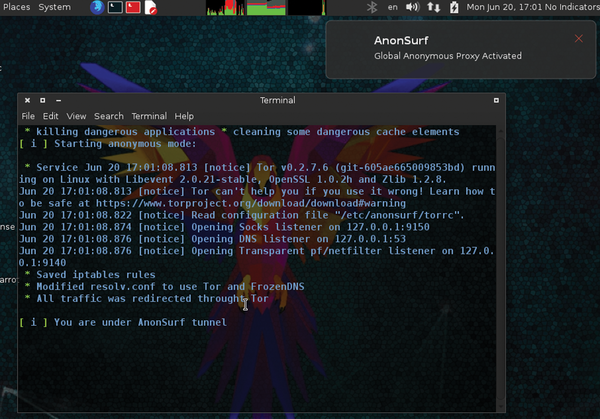The width and height of the screenshot is (600, 419).
Task: Open the document editor launcher icon
Action: (x=150, y=7)
